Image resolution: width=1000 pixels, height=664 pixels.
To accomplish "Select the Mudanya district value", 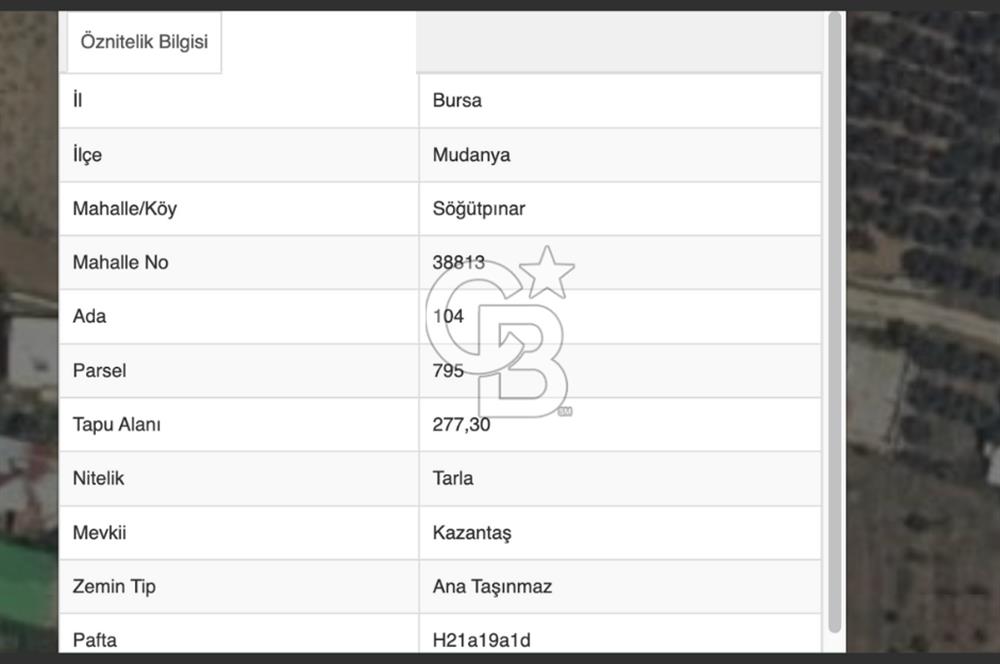I will (471, 155).
